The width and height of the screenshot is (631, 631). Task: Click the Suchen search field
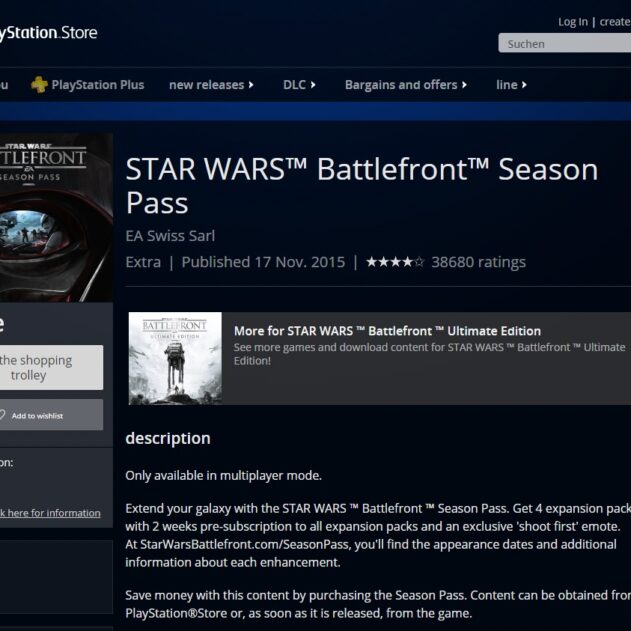[565, 43]
